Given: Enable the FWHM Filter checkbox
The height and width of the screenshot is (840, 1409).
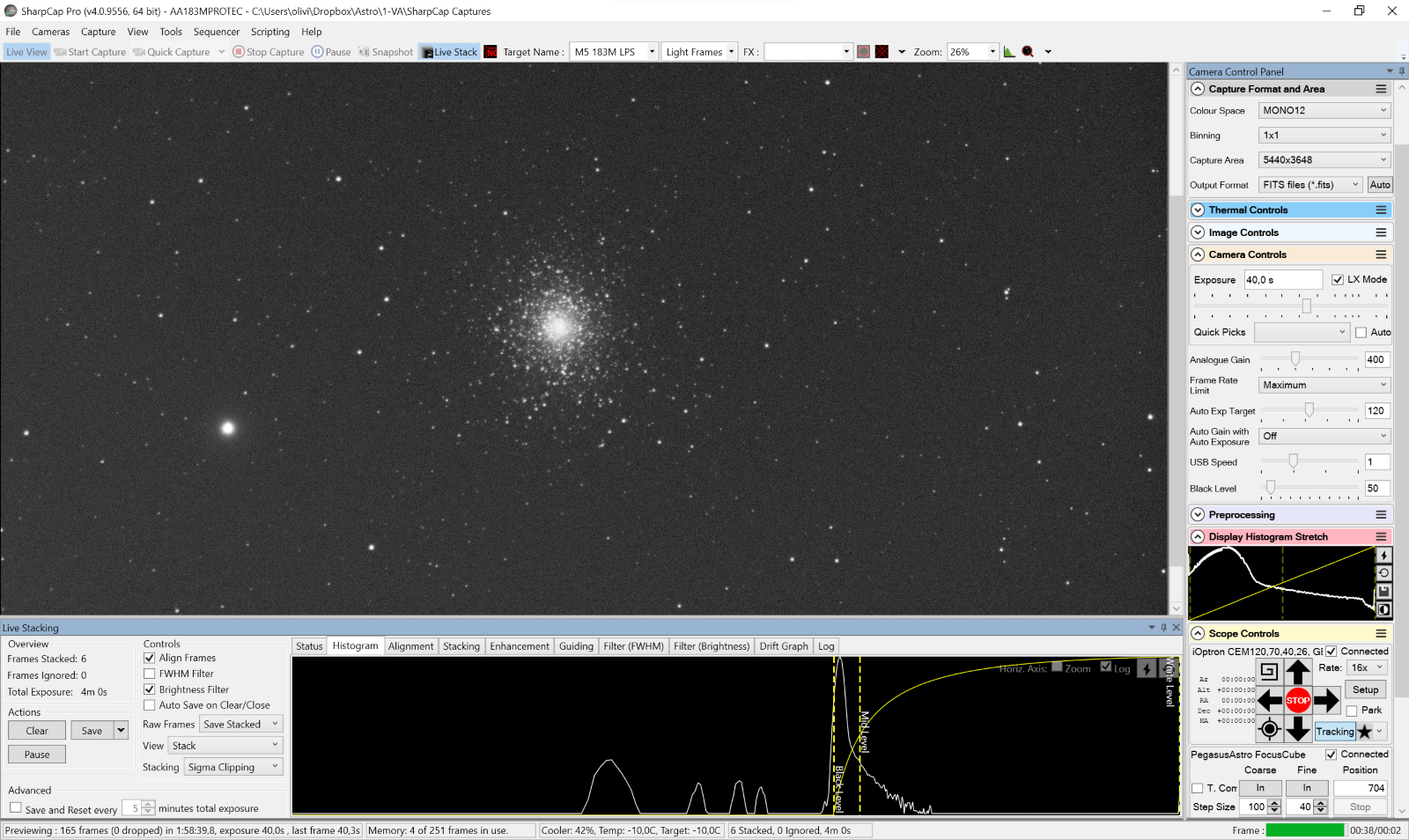Looking at the screenshot, I should point(150,674).
